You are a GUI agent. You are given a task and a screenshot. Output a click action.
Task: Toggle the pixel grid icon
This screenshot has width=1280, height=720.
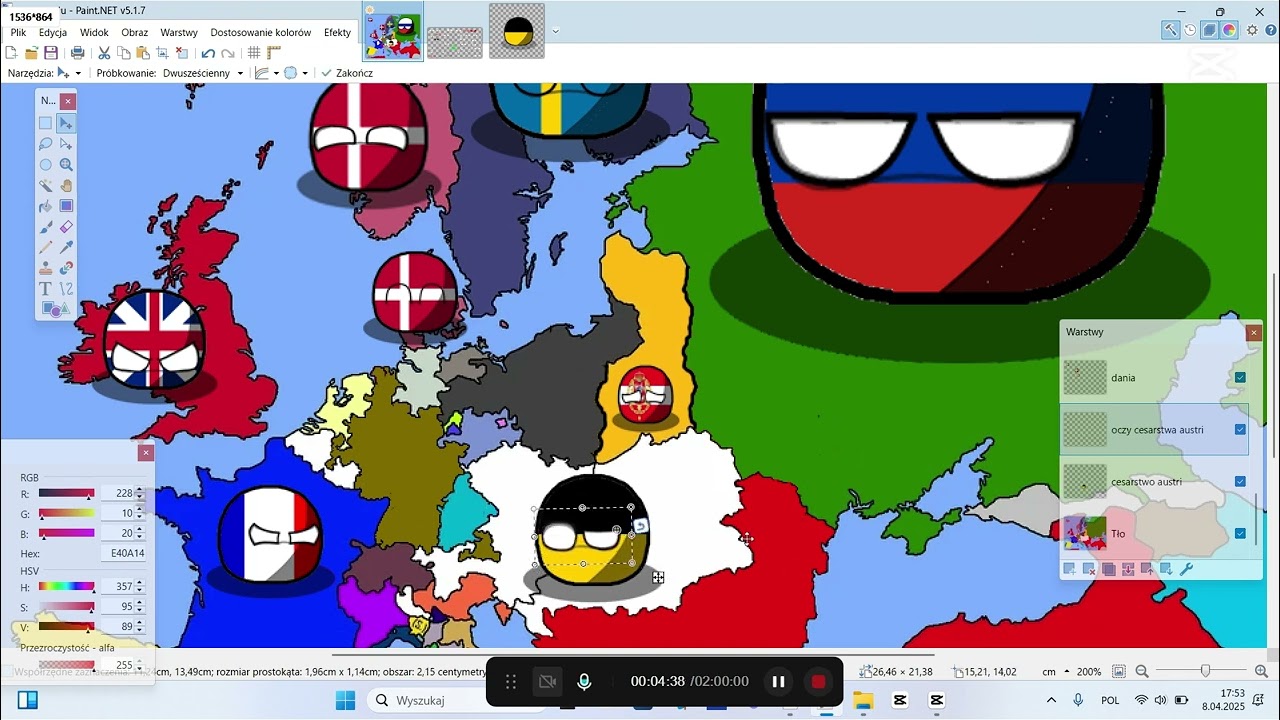pyautogui.click(x=254, y=53)
